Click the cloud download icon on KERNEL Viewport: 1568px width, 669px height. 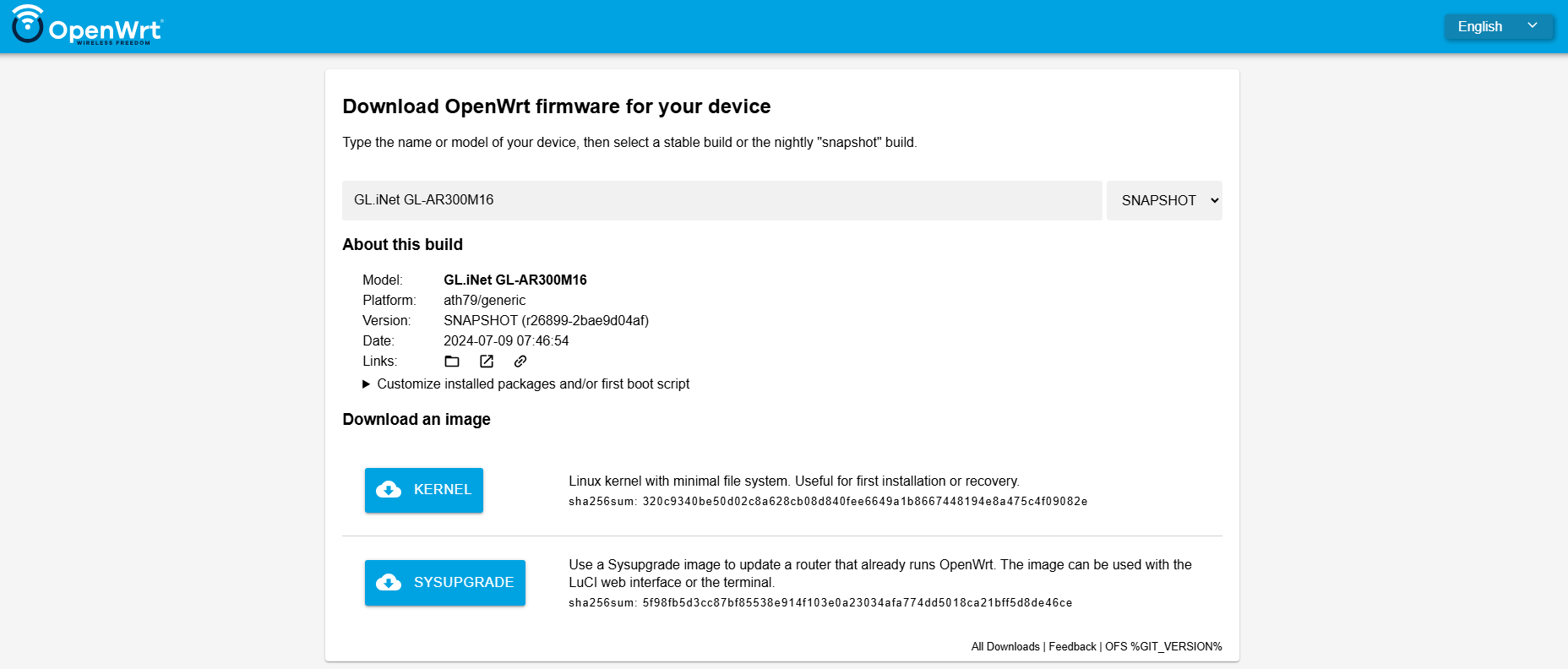click(389, 490)
